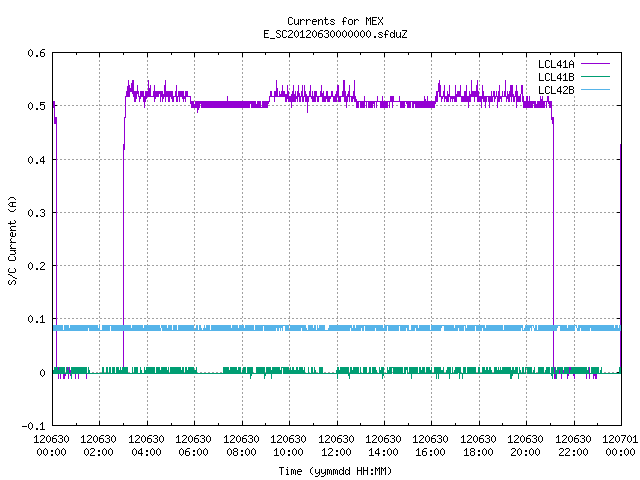Image resolution: width=640 pixels, height=480 pixels.
Task: Click the '120630 02:00' x-axis tick label
Action: 98,446
